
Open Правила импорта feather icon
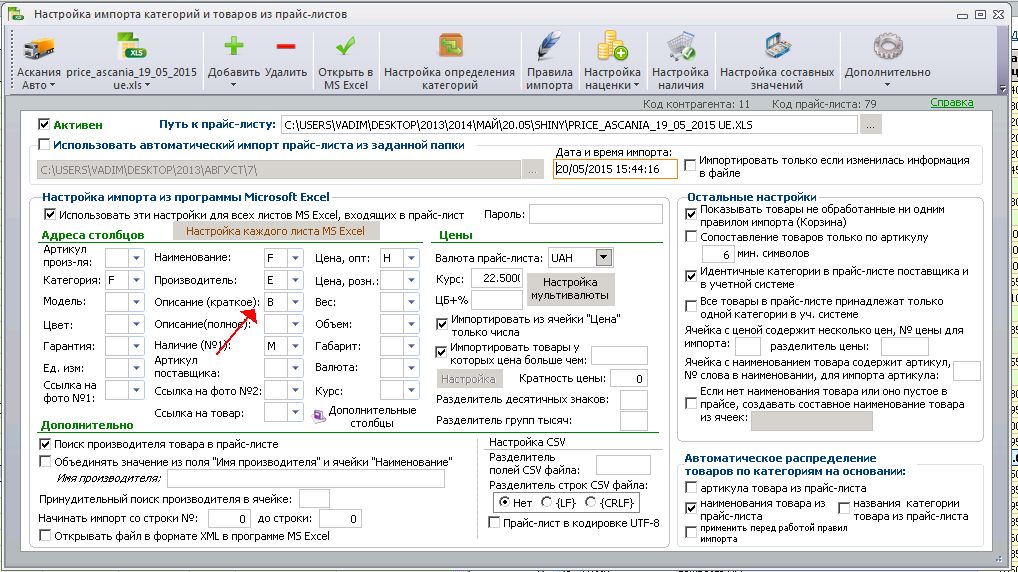click(x=549, y=47)
